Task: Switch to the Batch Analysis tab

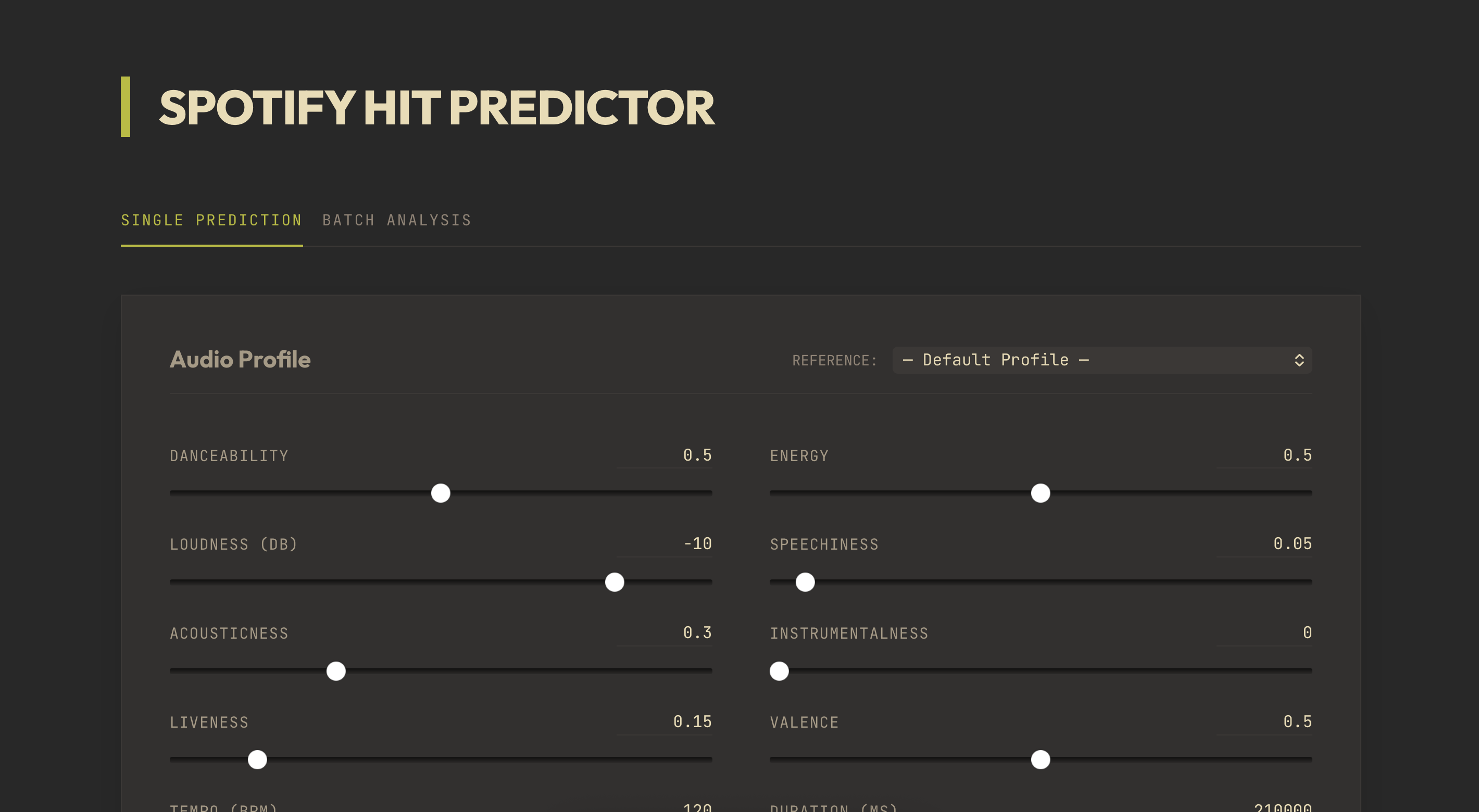Action: pyautogui.click(x=397, y=220)
